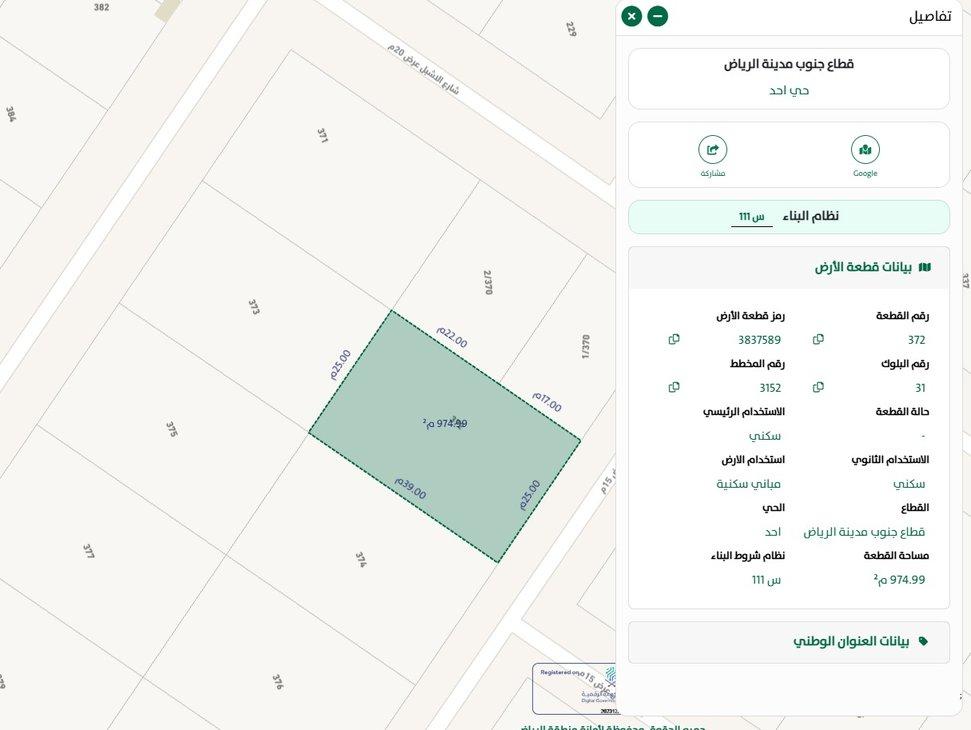
Task: Copy parcel code 3837589 with its copy icon
Action: [x=674, y=339]
